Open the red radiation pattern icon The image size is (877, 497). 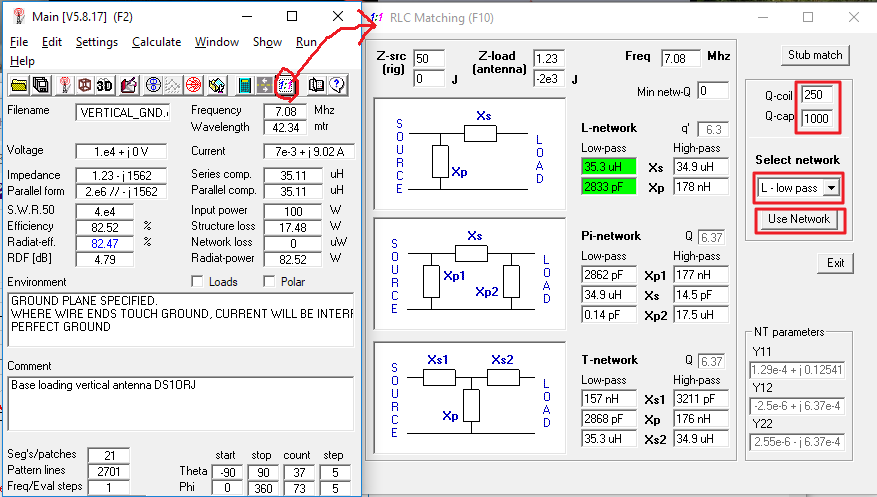tap(193, 85)
